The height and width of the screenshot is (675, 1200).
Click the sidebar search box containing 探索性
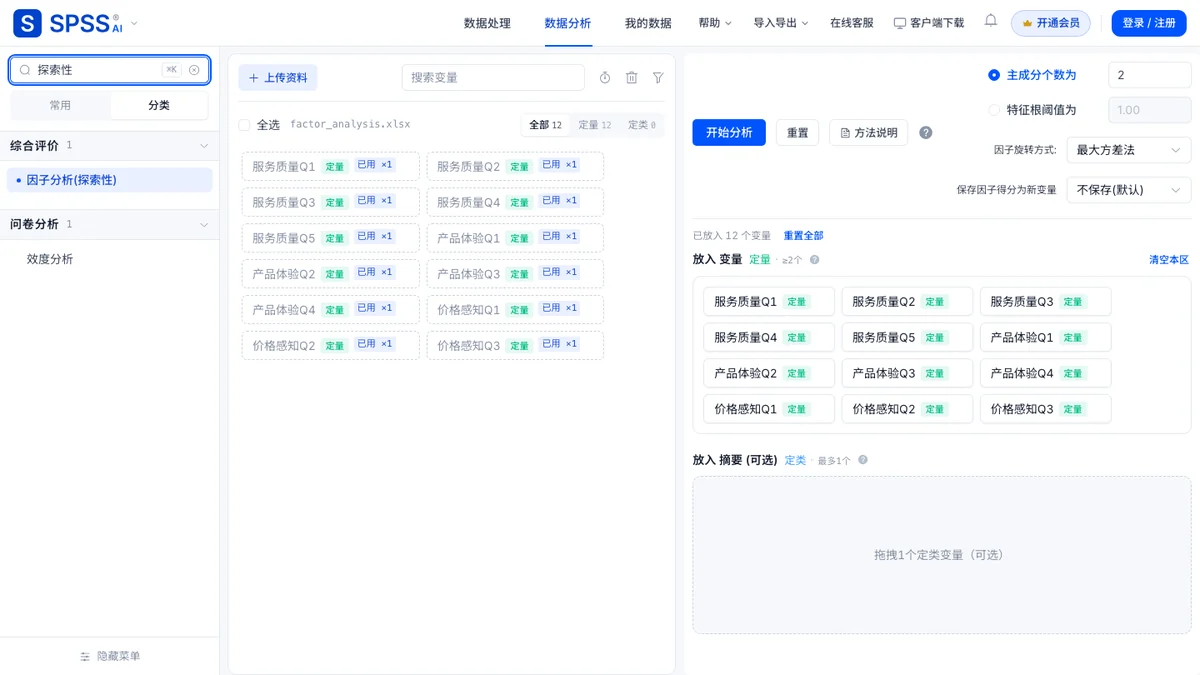[x=110, y=70]
